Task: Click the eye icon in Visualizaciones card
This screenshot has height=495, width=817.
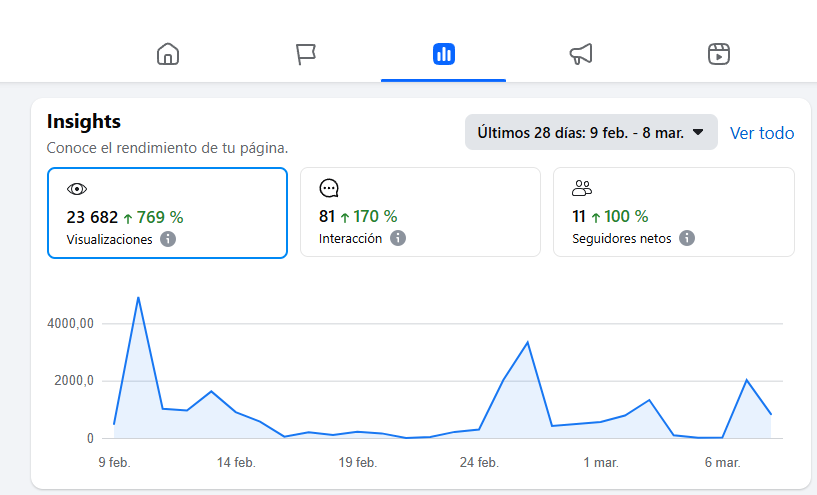Action: [x=77, y=189]
